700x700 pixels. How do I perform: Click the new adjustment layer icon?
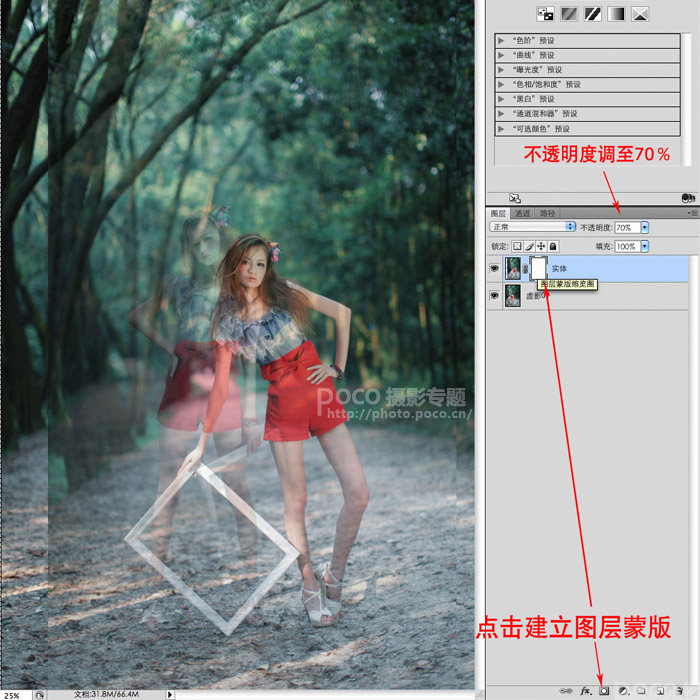(x=623, y=691)
